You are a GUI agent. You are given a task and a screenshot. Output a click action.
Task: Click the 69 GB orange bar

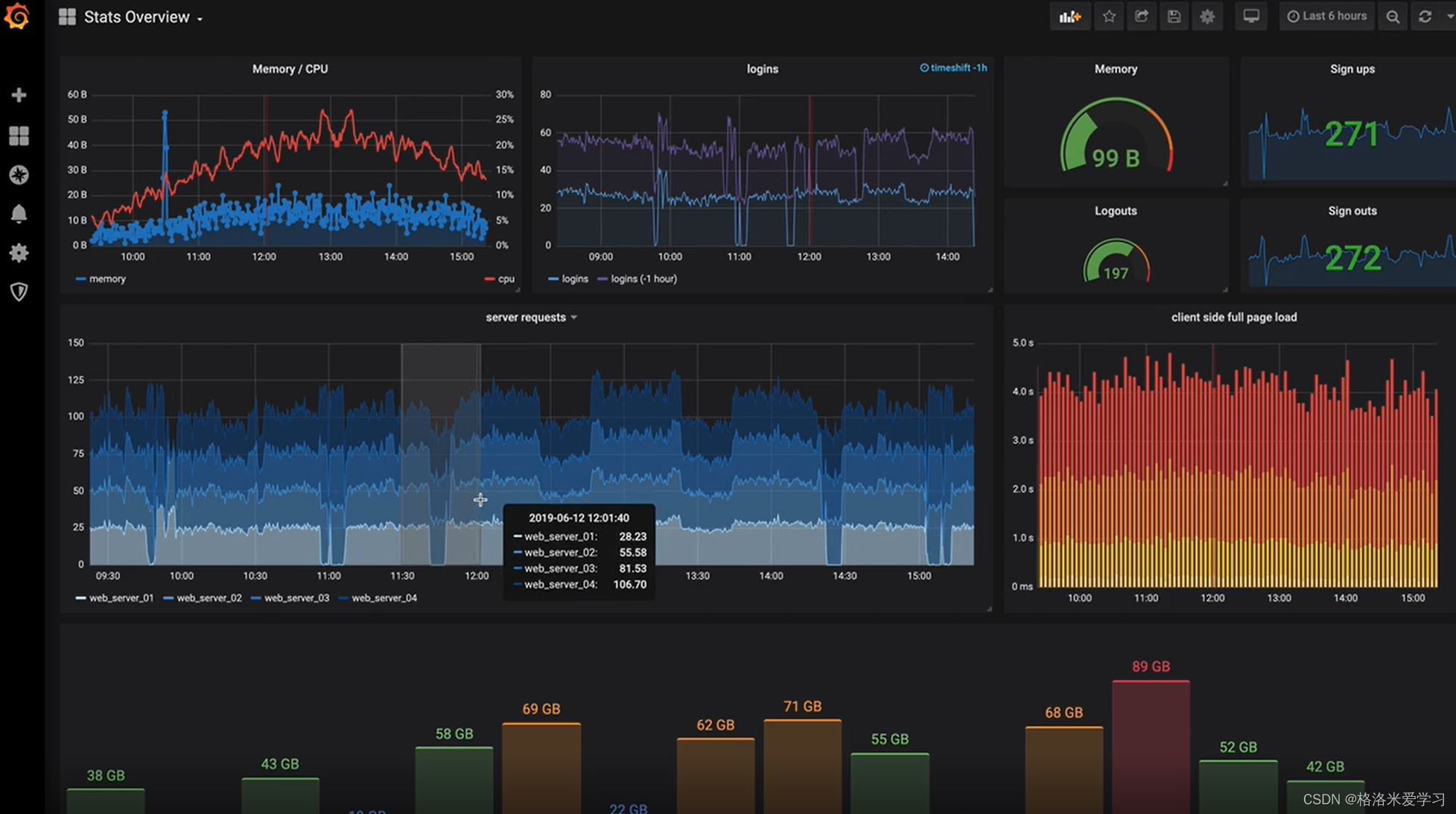click(x=541, y=768)
